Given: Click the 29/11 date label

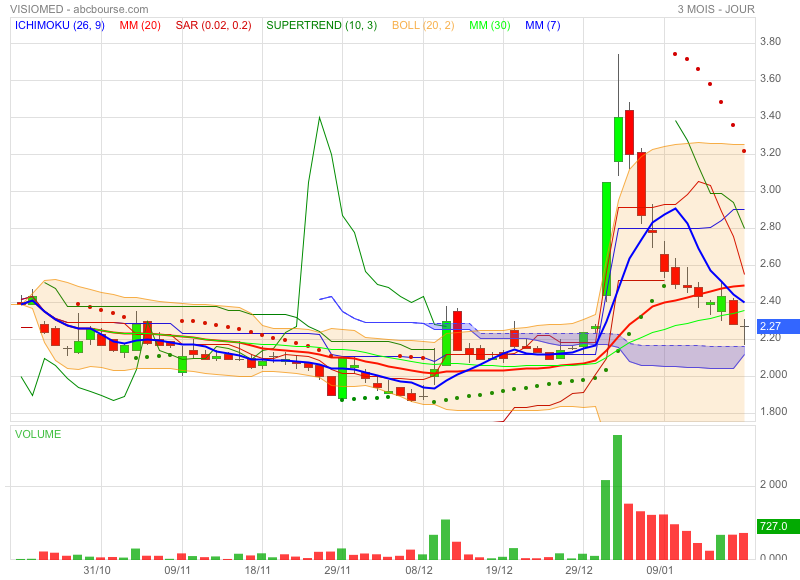Looking at the screenshot, I should (x=338, y=570).
